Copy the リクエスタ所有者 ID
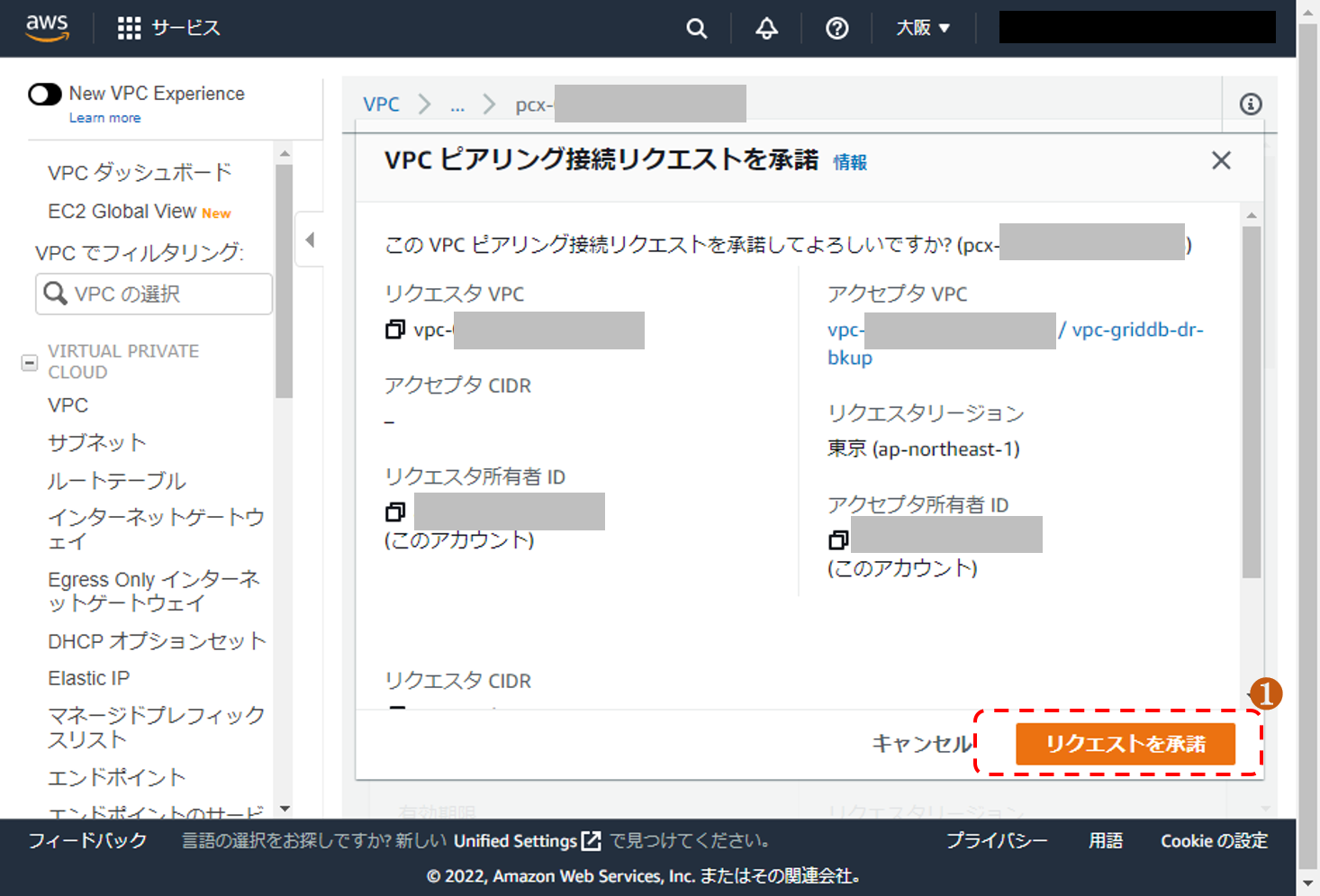1320x896 pixels. (x=394, y=511)
